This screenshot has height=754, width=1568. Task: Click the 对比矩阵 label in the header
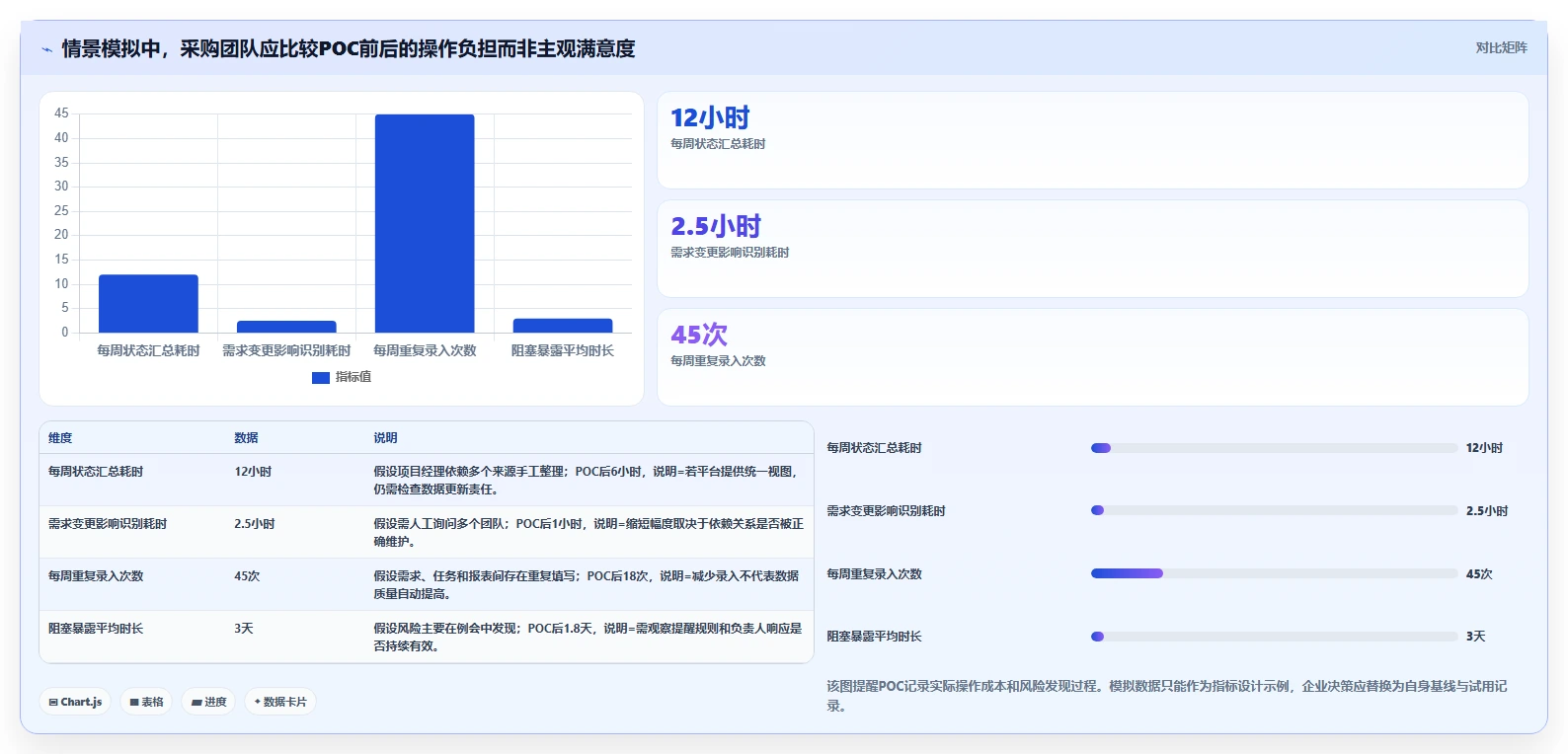1501,48
